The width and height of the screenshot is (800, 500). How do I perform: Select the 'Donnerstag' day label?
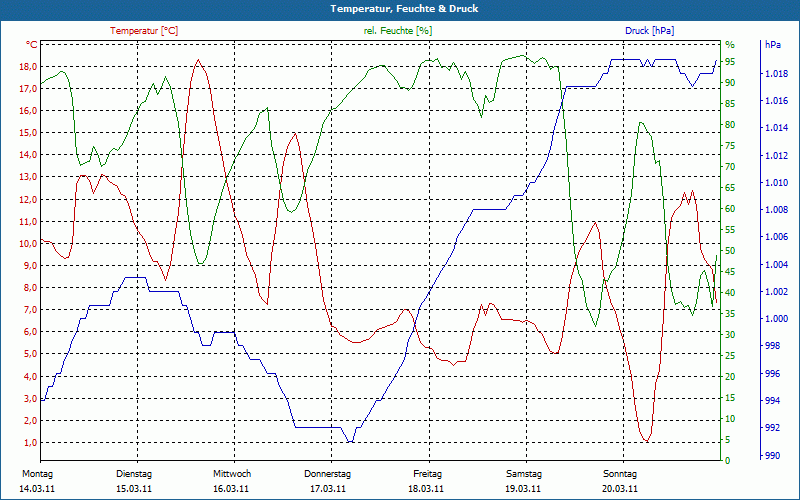click(x=328, y=474)
